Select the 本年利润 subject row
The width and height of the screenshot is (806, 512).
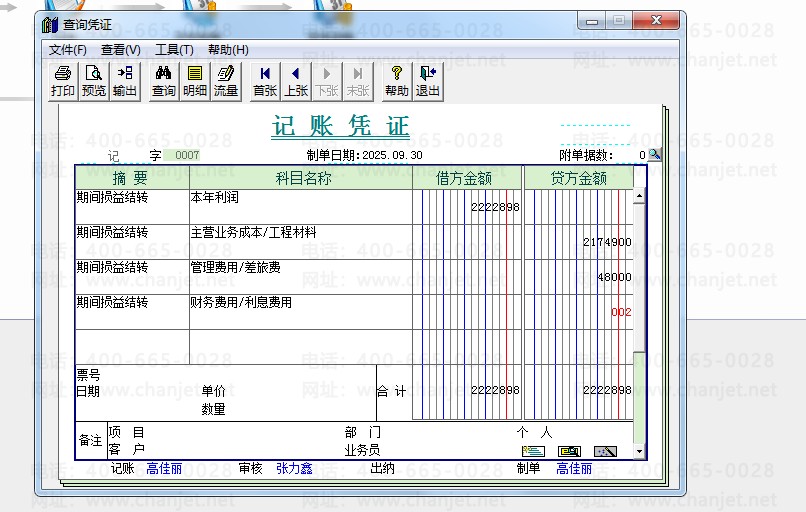(x=301, y=207)
